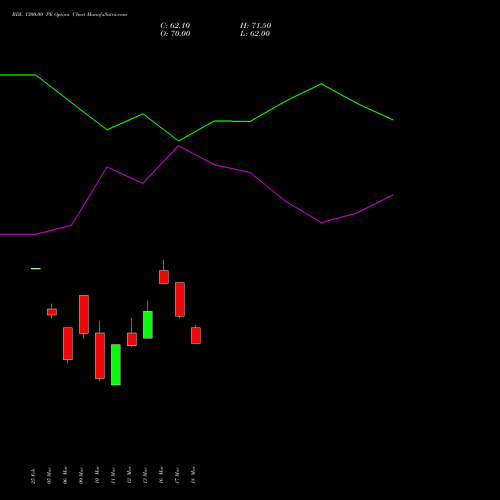500x500 pixels.
Task: Click the red candle for 17 Mar
Action: (180, 299)
